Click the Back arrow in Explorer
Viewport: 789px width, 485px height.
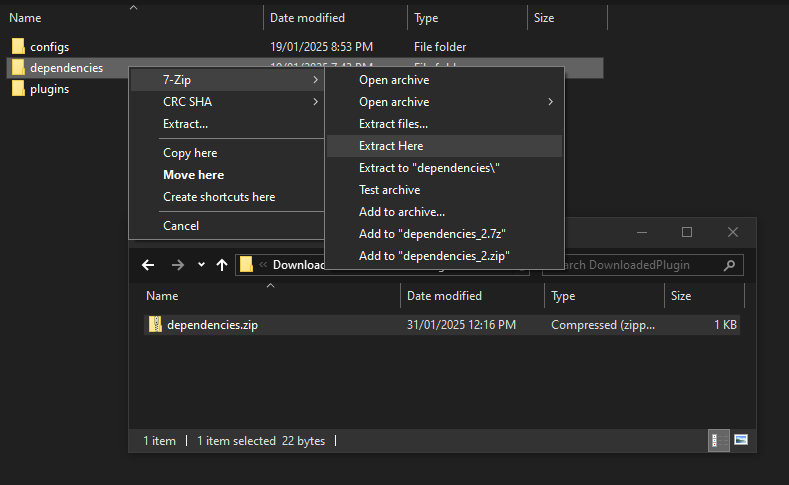point(148,265)
